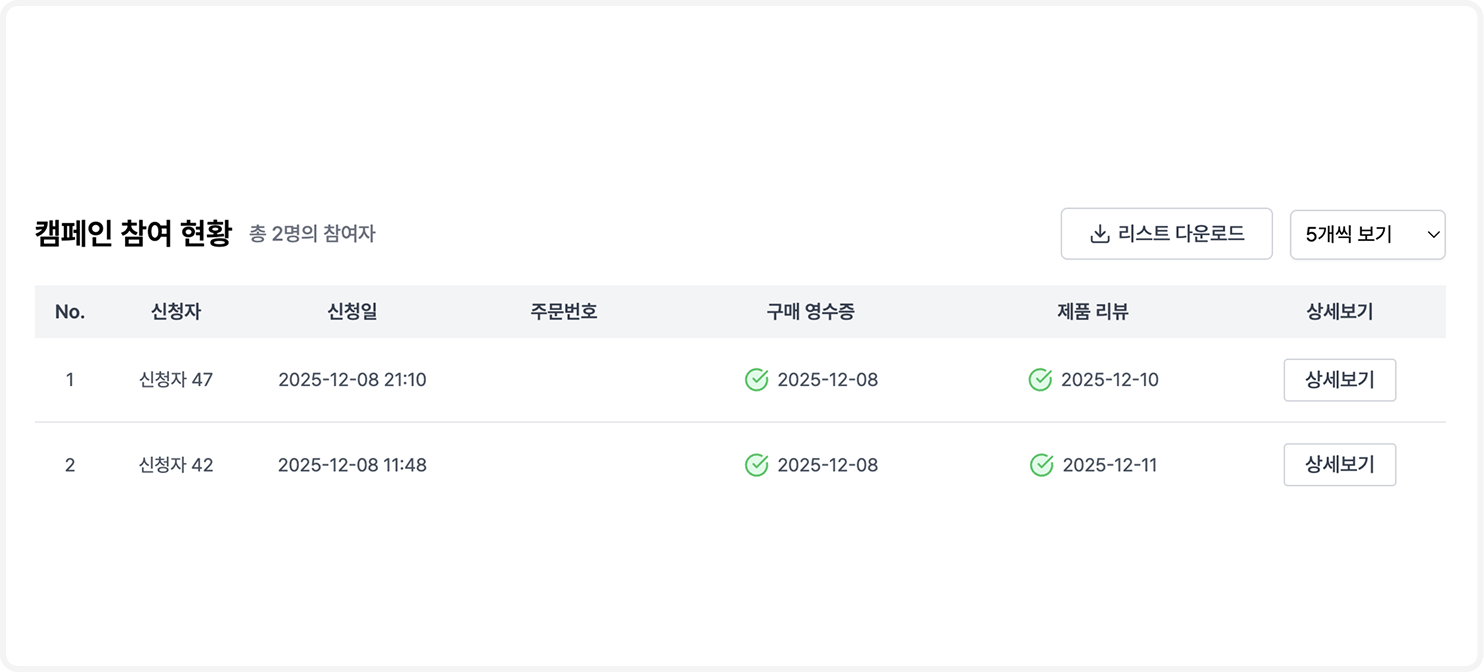Expand the view count options list
The width and height of the screenshot is (1484, 672).
[x=1367, y=234]
